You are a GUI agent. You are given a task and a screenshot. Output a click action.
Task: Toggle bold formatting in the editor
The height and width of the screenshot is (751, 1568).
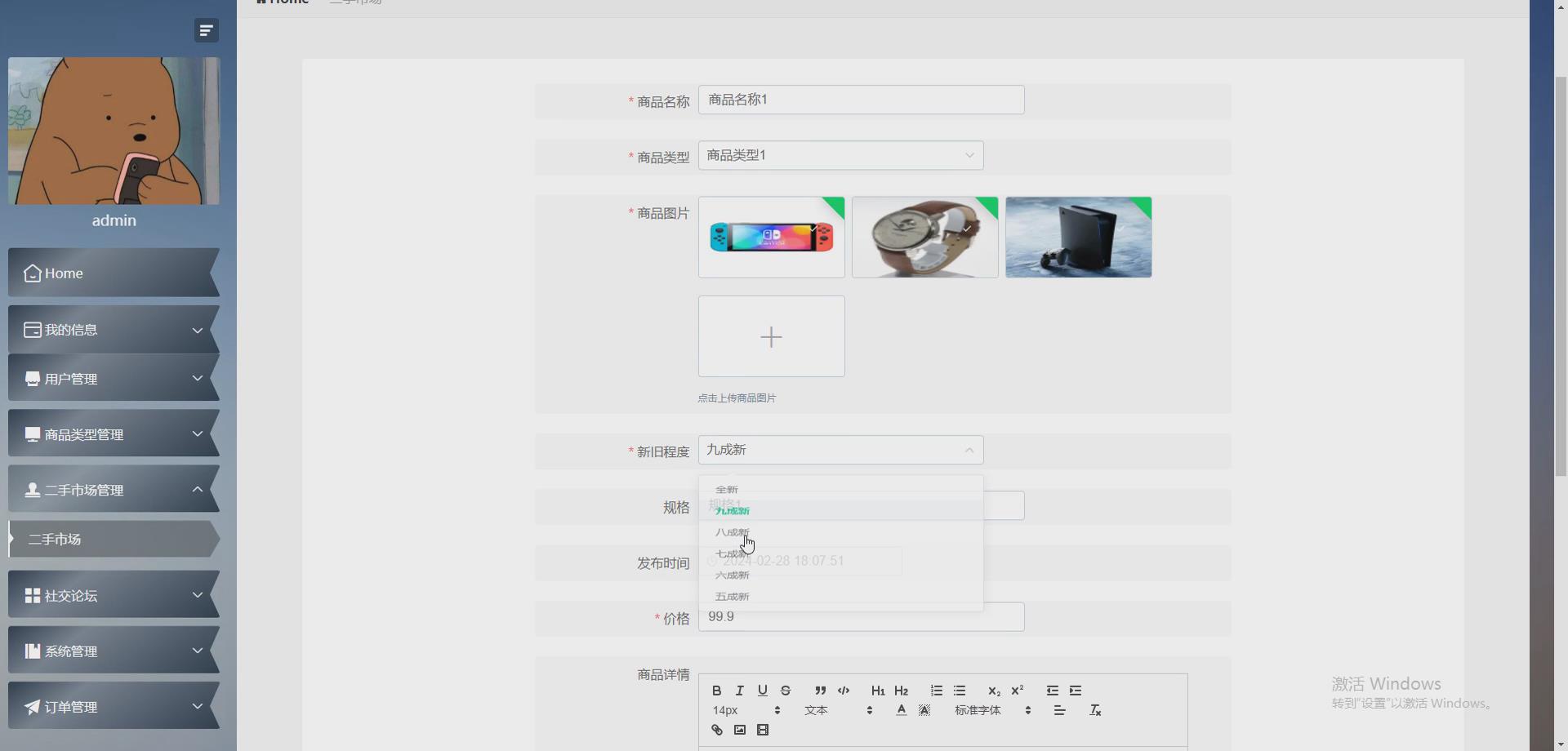(x=716, y=691)
